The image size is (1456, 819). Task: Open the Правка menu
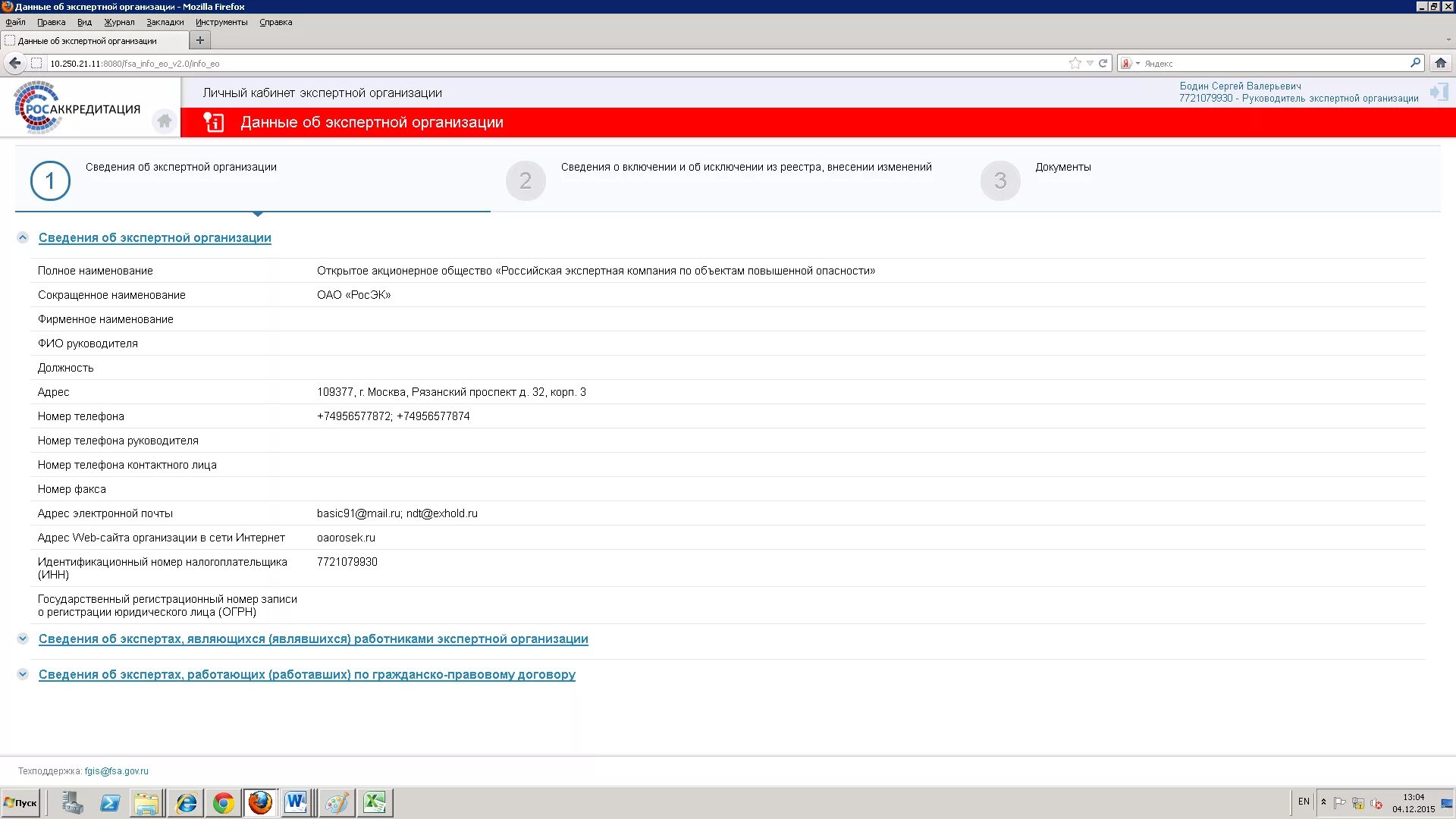[52, 22]
